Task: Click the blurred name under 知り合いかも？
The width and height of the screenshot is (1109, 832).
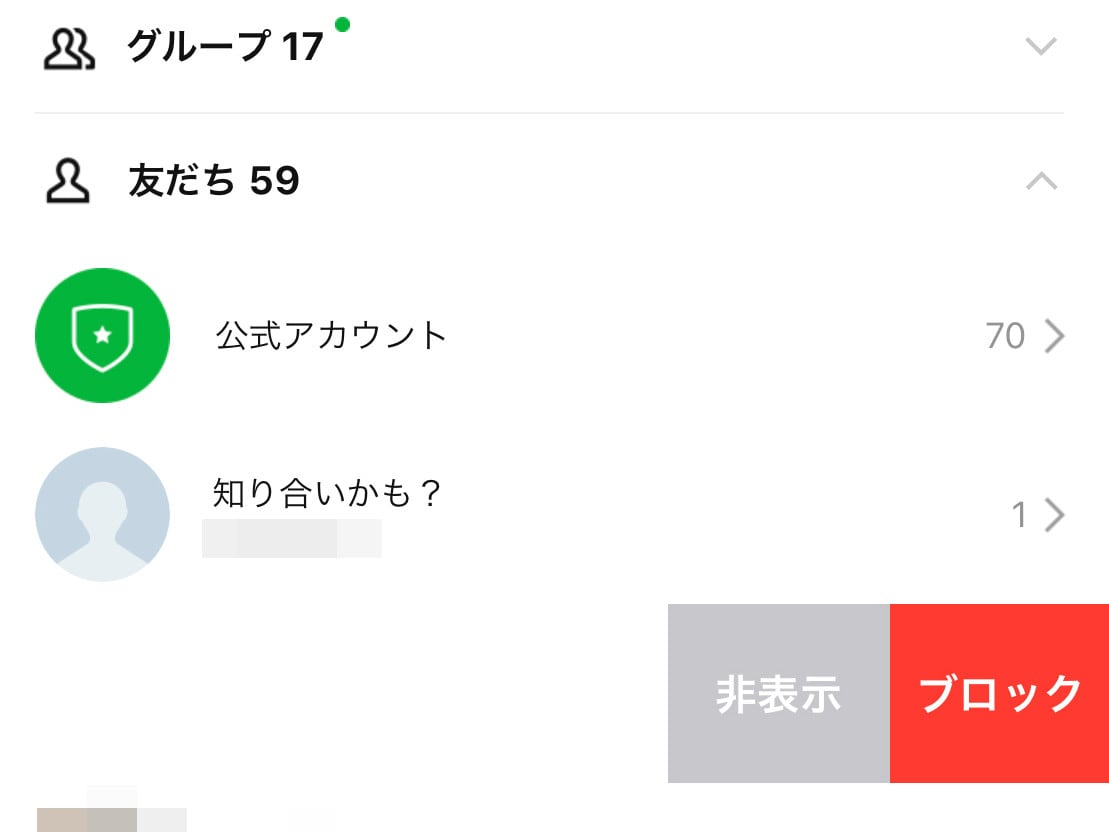Action: pos(293,539)
